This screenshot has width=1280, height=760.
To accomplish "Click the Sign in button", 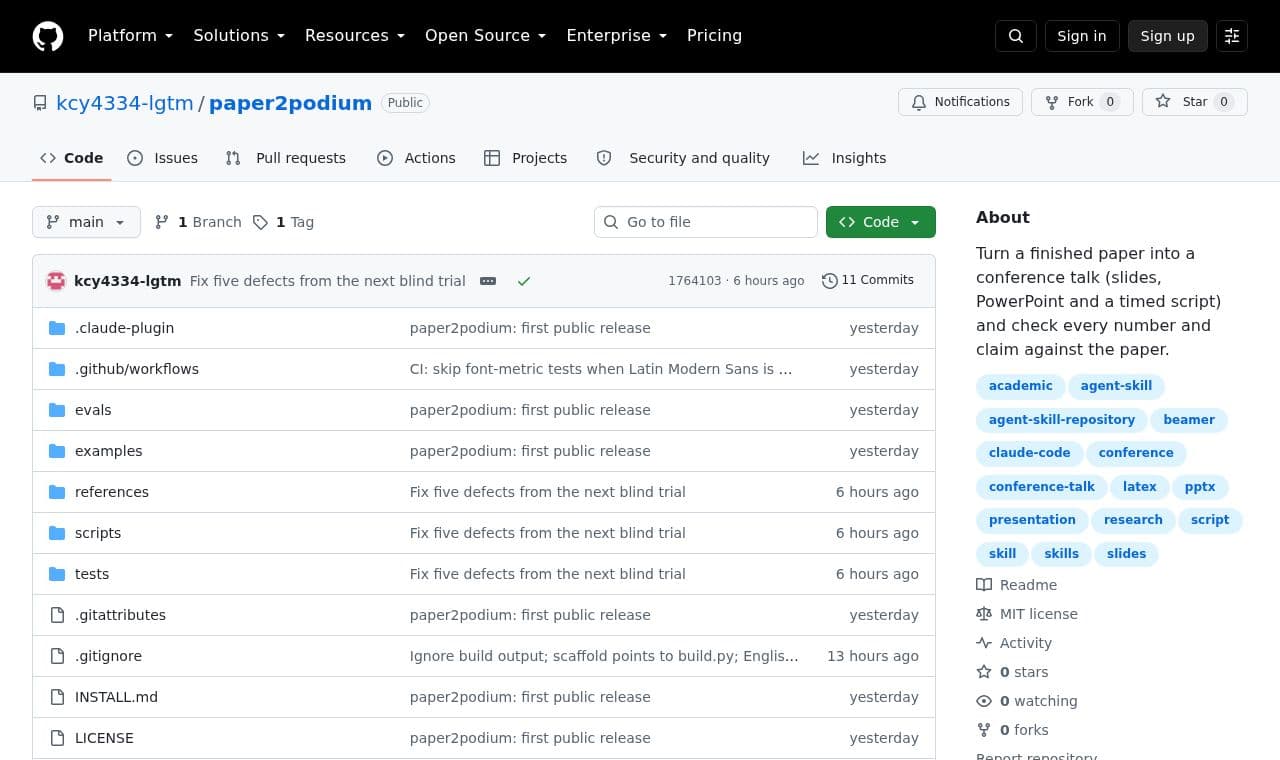I will click(x=1082, y=36).
